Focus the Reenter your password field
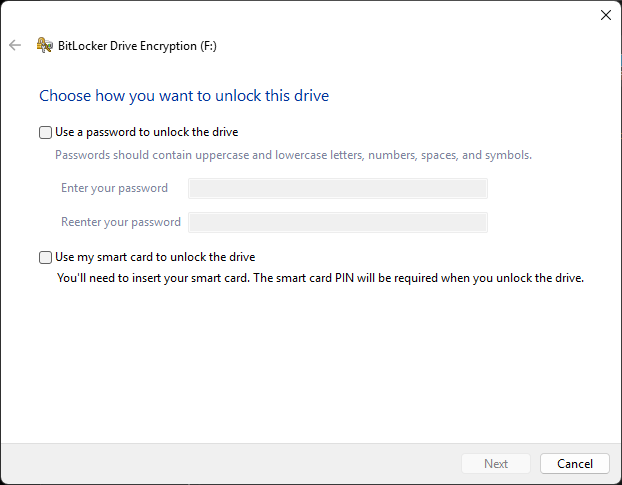Screen dimensions: 622x485 (338, 222)
